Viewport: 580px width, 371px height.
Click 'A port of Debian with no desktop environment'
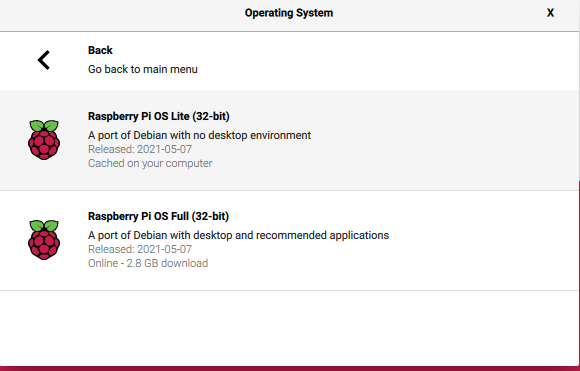coord(199,135)
